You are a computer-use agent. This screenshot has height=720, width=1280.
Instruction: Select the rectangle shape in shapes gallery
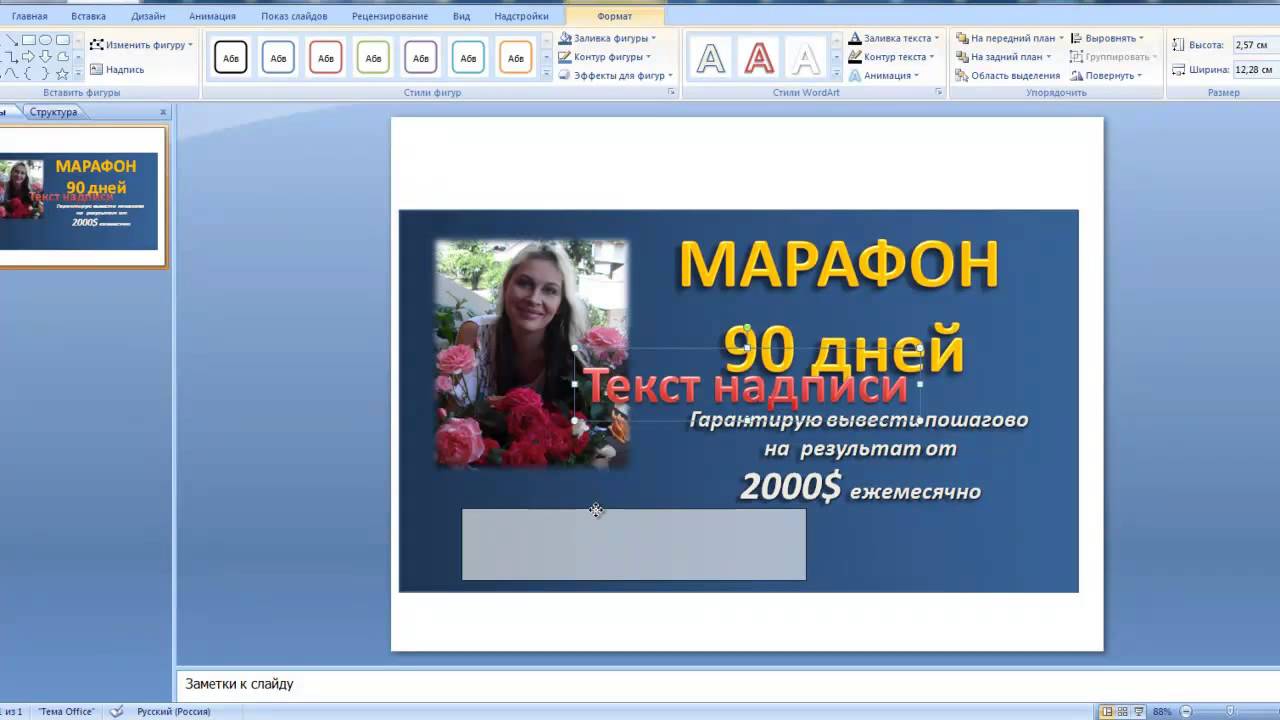click(29, 40)
